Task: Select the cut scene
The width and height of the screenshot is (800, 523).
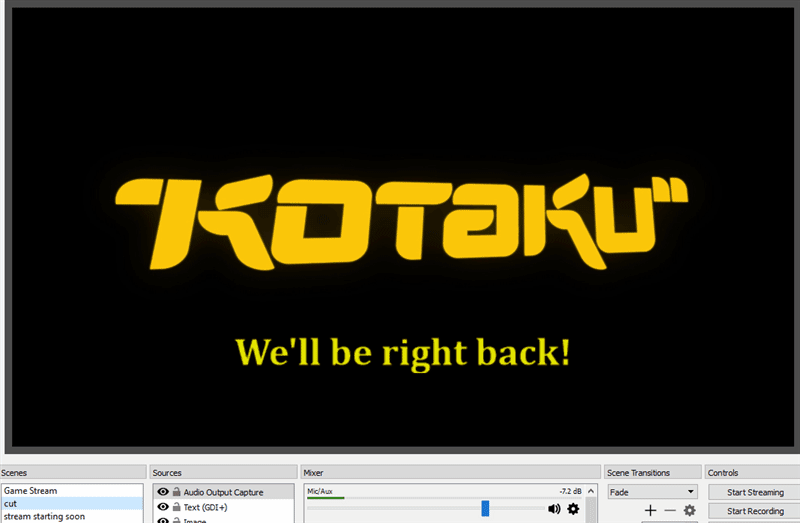Action: pyautogui.click(x=72, y=504)
